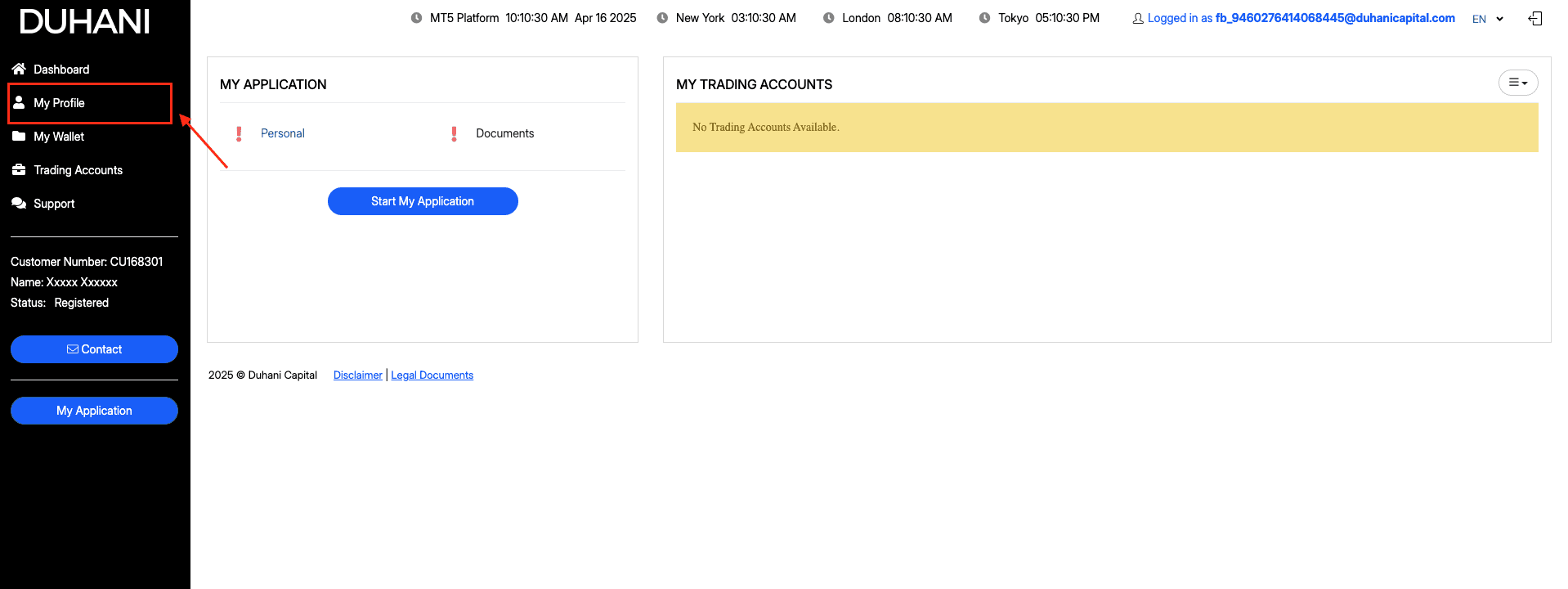This screenshot has width=1568, height=589.
Task: Click the Customer Number CU168301 text
Action: (87, 262)
